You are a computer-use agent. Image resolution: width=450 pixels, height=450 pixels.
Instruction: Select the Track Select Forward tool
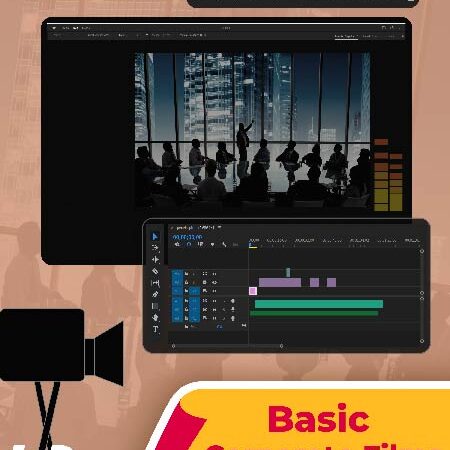(x=155, y=247)
